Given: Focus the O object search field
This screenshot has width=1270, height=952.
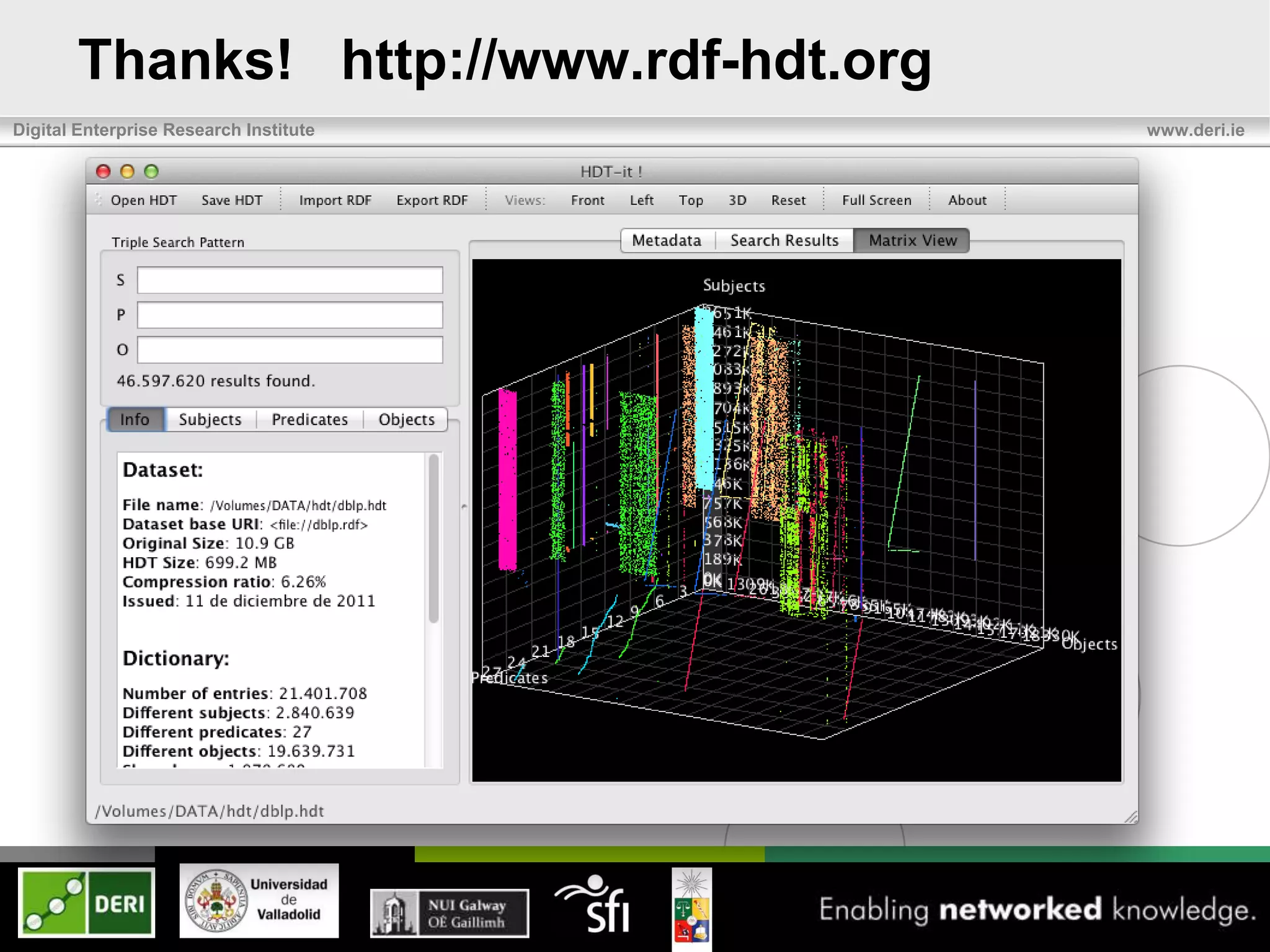Looking at the screenshot, I should (290, 350).
